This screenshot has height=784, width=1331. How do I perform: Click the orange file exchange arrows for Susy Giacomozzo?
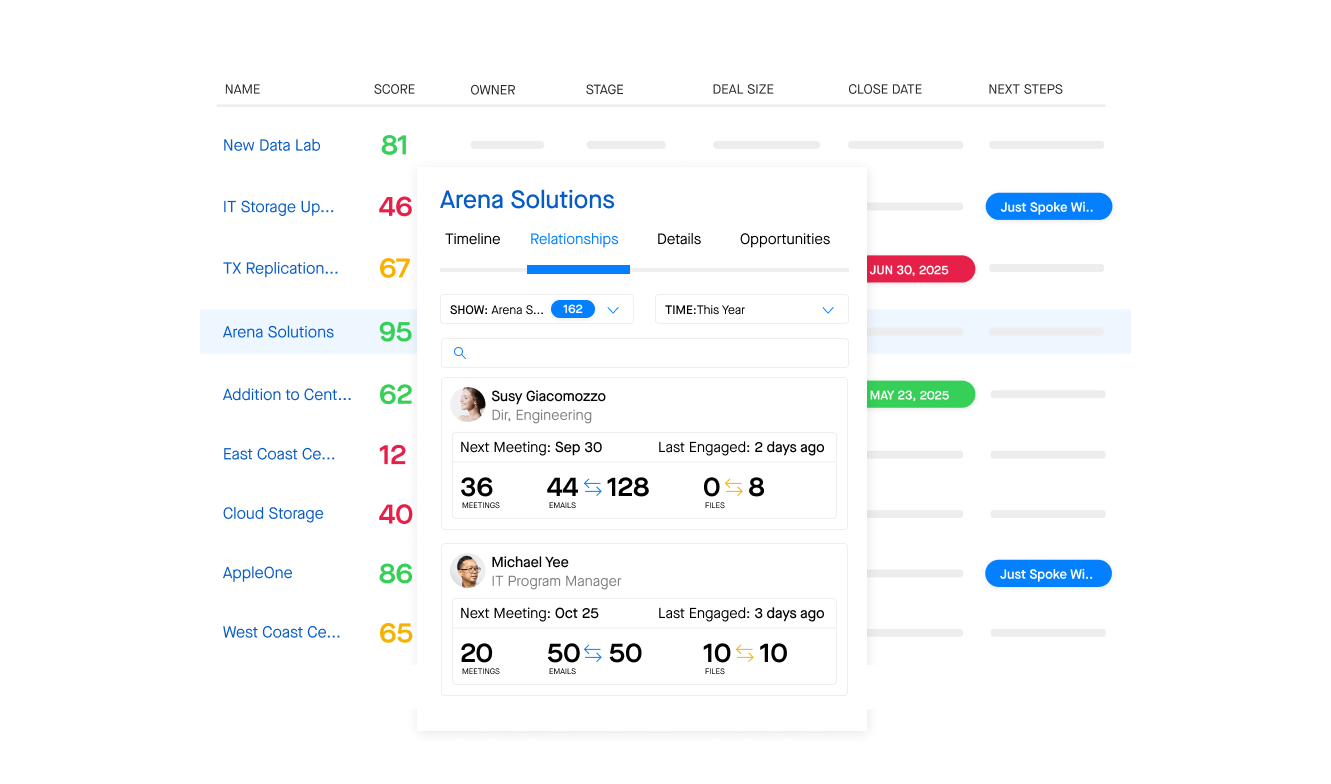tap(734, 487)
